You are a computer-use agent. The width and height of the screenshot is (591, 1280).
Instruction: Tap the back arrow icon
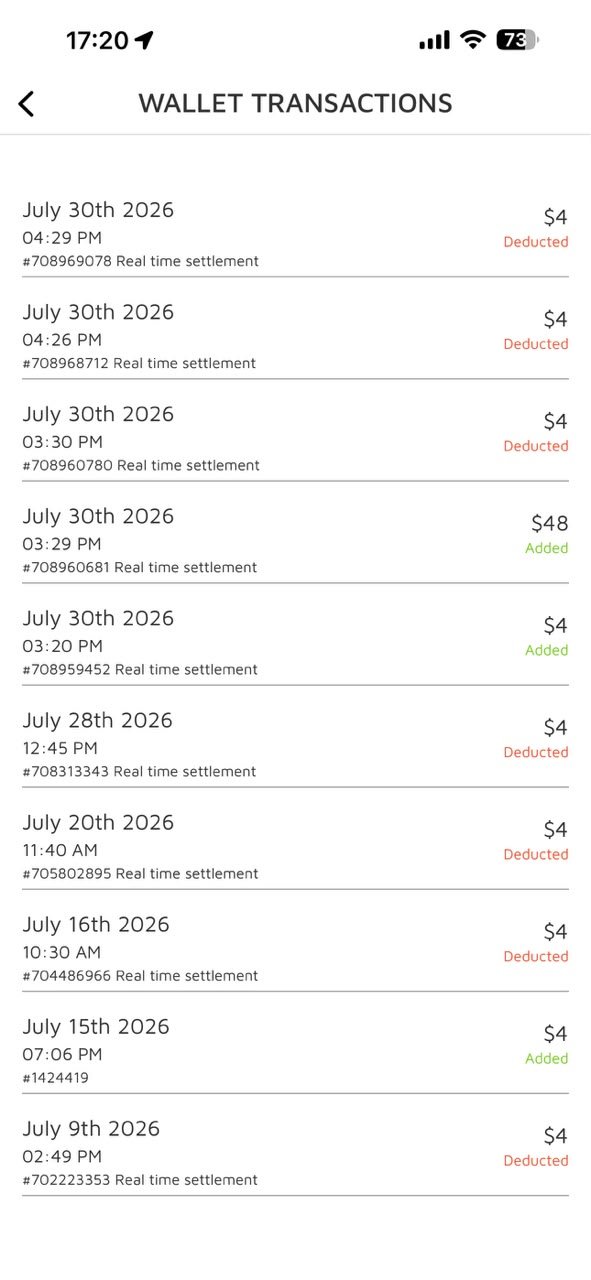coord(26,103)
